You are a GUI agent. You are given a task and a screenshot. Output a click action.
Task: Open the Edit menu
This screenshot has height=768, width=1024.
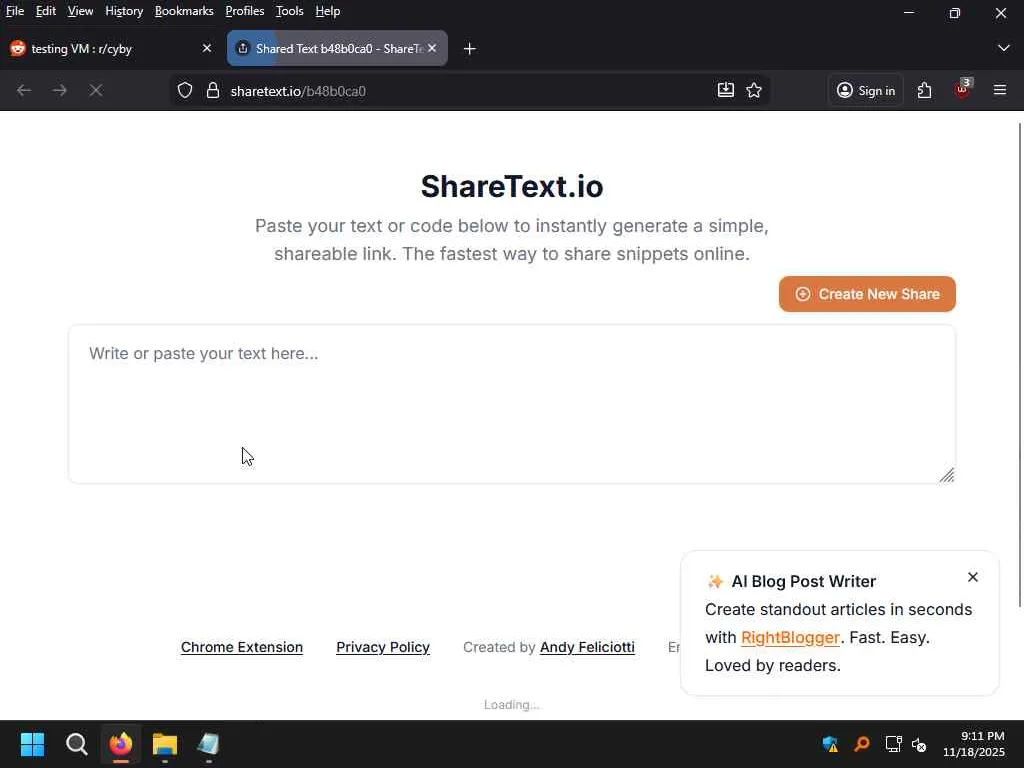[x=46, y=11]
